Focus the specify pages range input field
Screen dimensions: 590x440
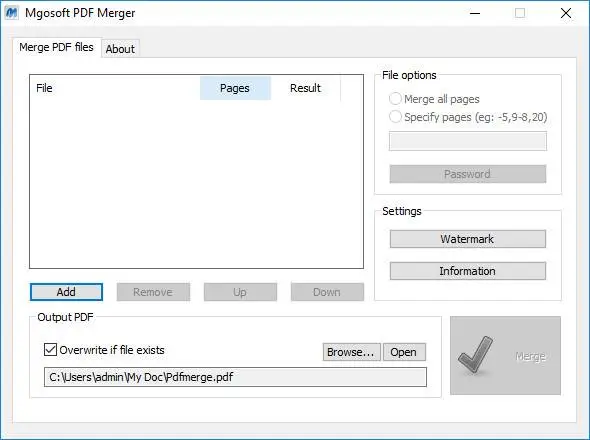tap(468, 141)
